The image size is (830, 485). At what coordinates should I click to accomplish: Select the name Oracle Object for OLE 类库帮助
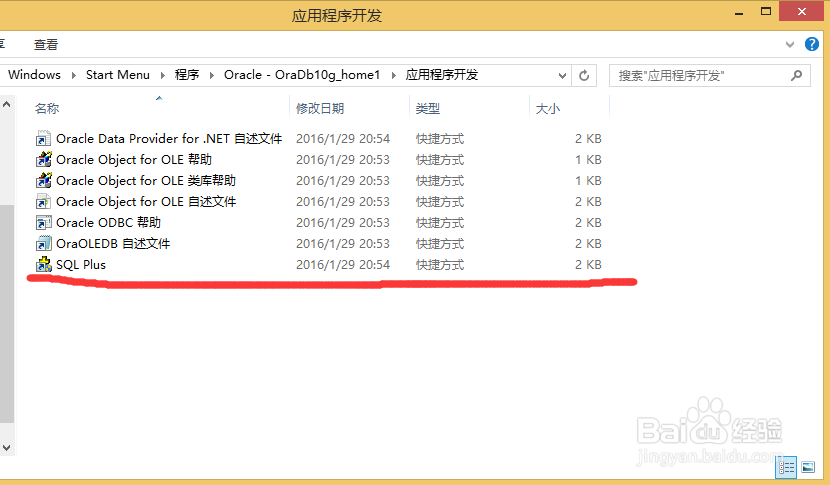[x=146, y=181]
